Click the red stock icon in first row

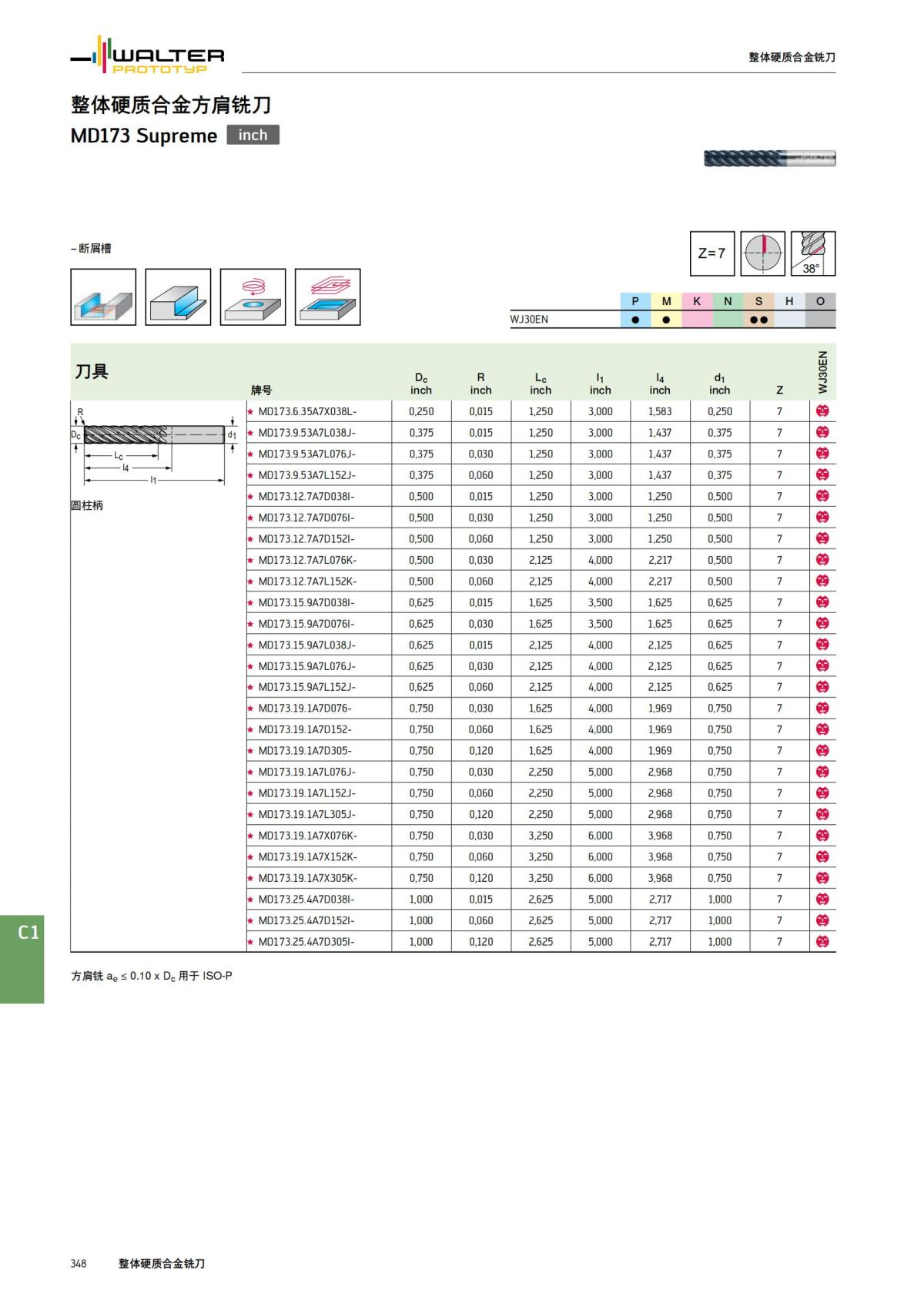(x=822, y=411)
